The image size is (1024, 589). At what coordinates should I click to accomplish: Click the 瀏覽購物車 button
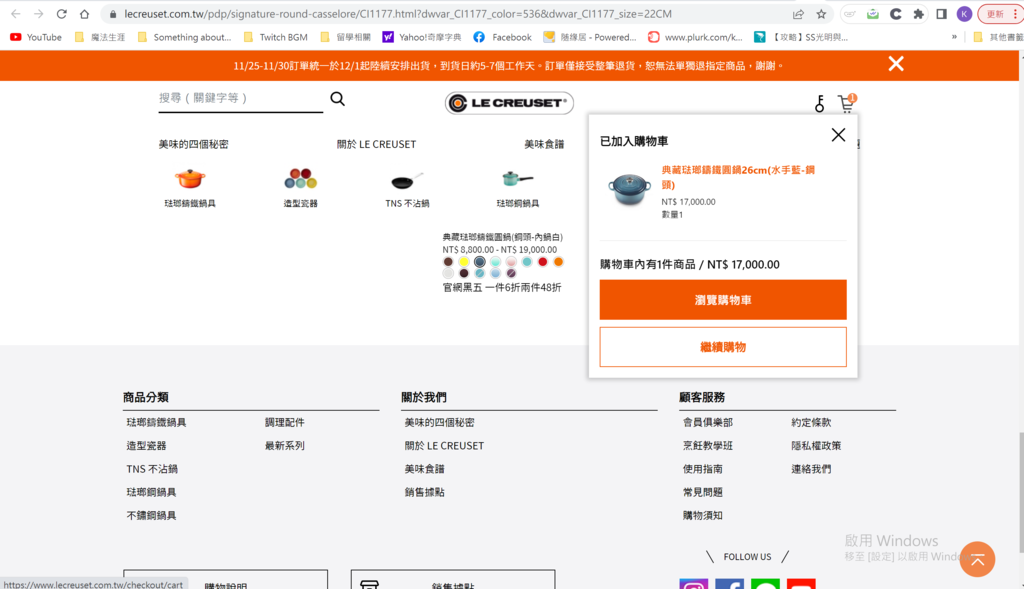(x=723, y=300)
